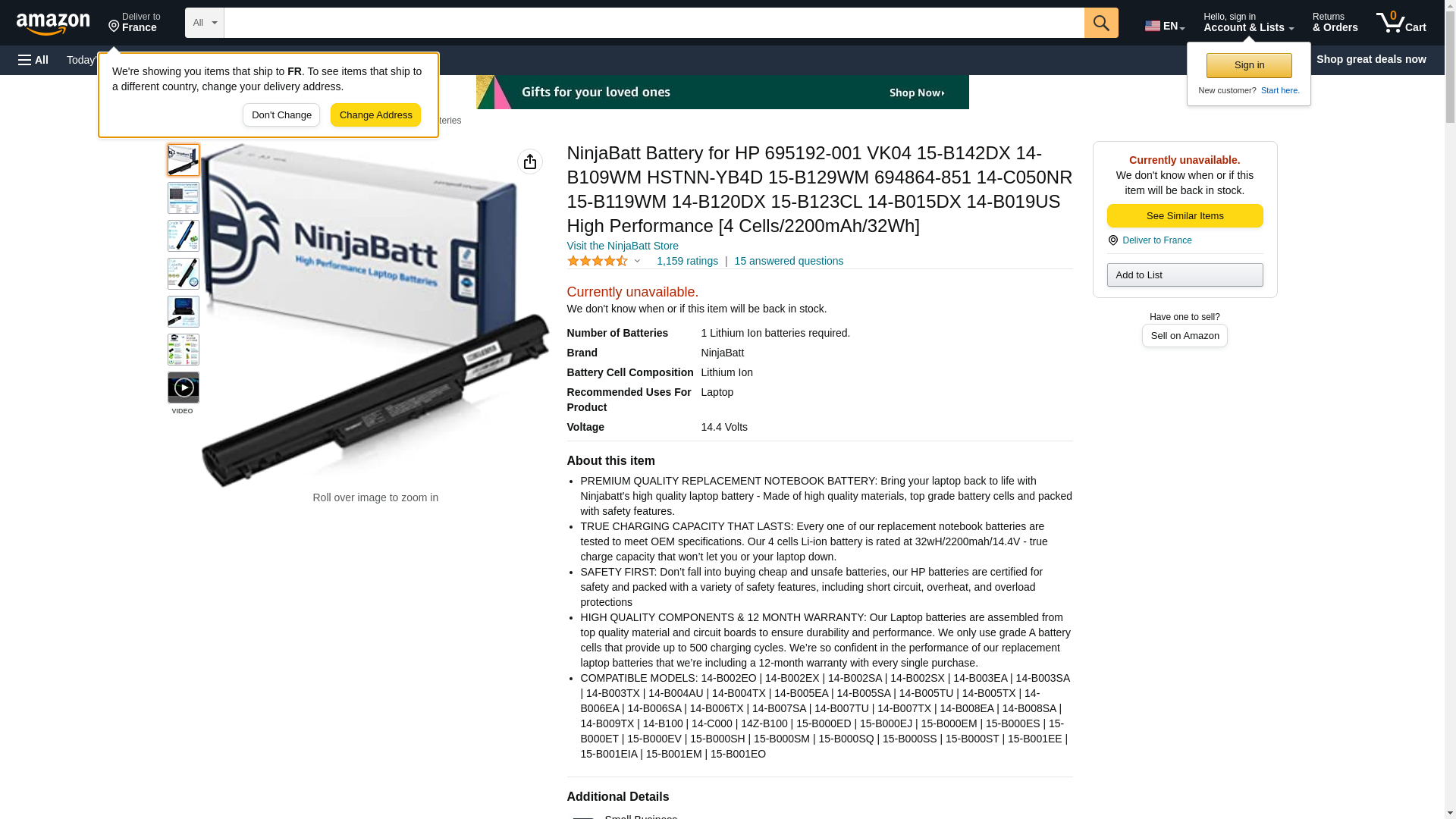Select the first product thumbnail
This screenshot has width=1456, height=819.
coord(184,160)
